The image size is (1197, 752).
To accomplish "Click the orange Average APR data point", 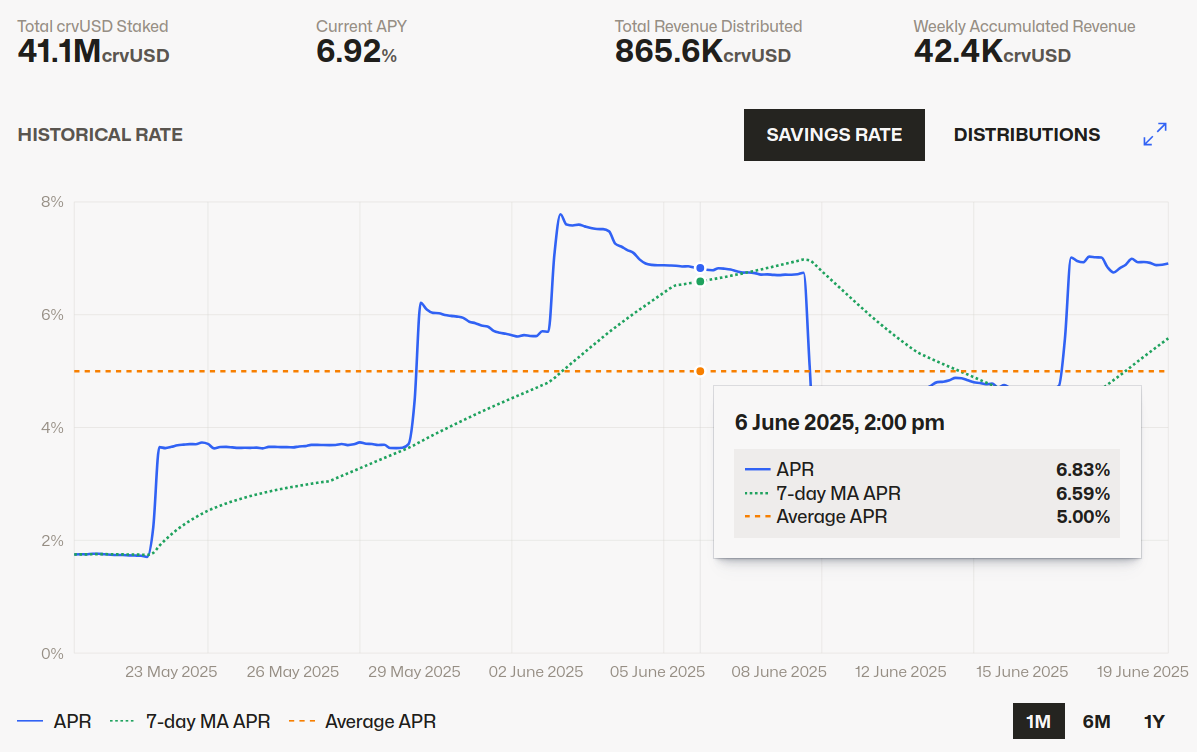I will click(x=700, y=371).
